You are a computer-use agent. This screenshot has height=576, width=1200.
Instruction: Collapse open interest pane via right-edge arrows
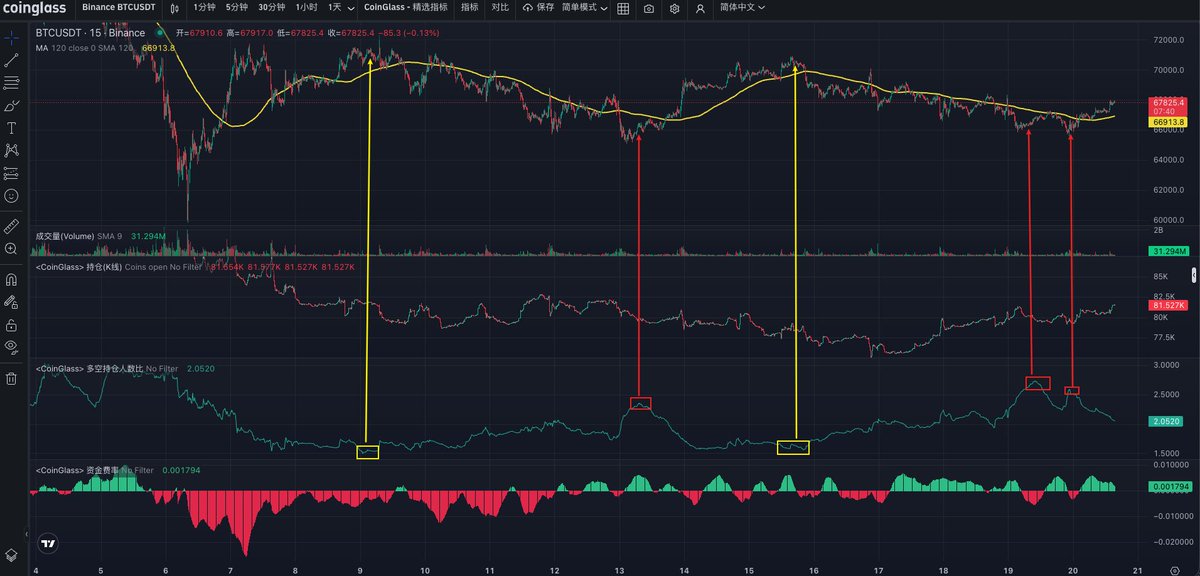pyautogui.click(x=1192, y=274)
